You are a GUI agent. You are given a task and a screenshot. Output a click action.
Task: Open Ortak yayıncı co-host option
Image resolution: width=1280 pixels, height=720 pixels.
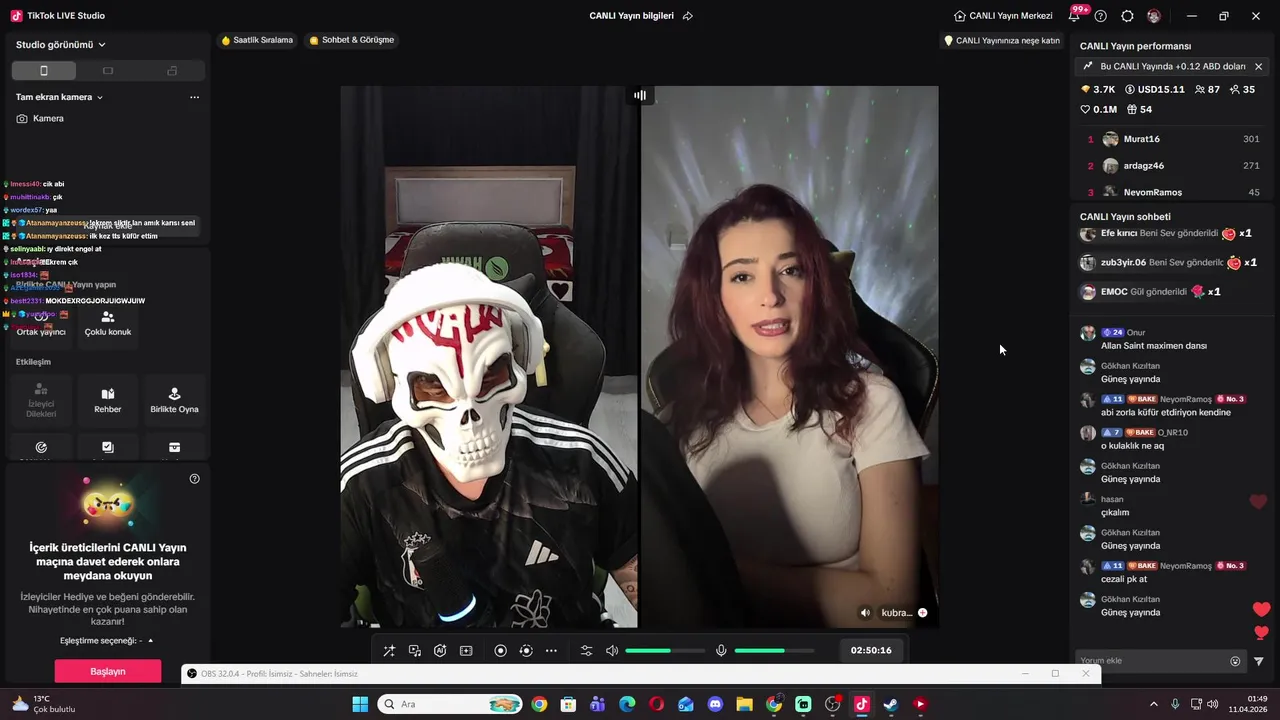41,324
